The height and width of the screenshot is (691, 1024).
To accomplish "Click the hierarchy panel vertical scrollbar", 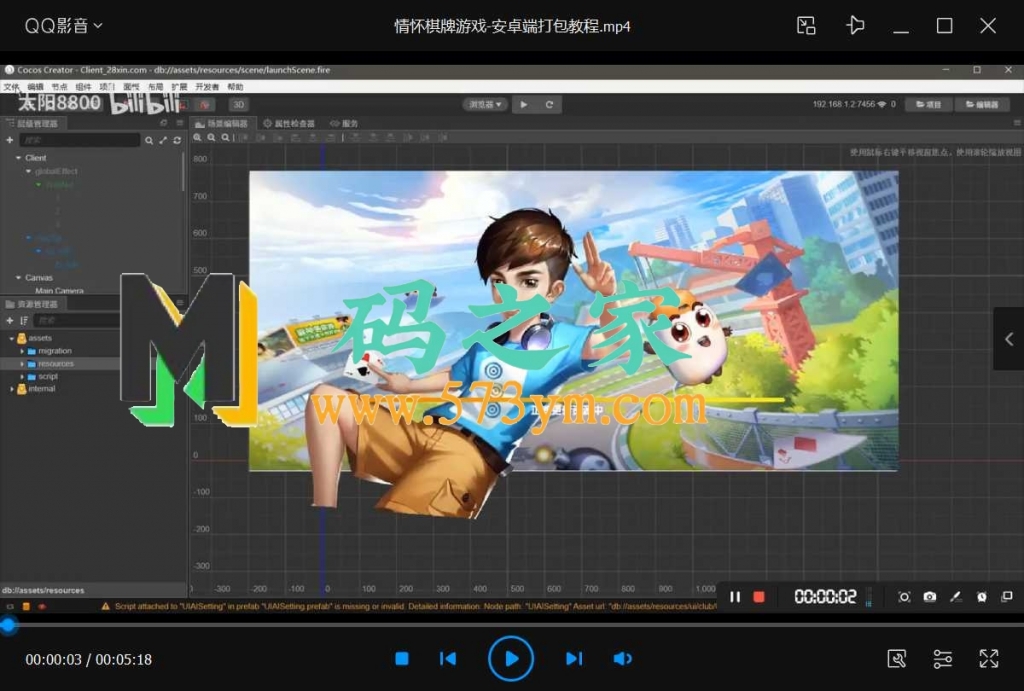I will (x=184, y=171).
